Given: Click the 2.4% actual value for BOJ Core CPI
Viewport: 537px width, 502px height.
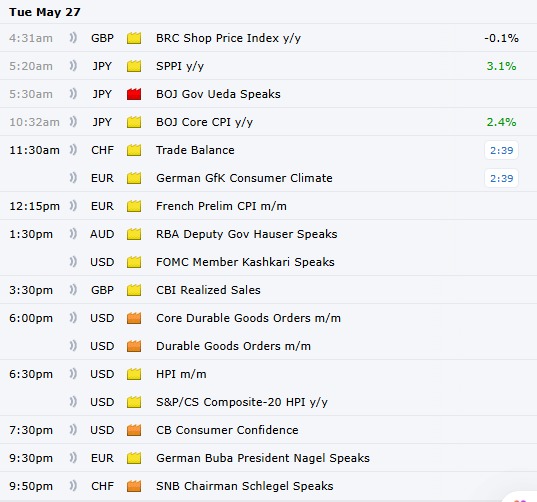Looking at the screenshot, I should 501,122.
